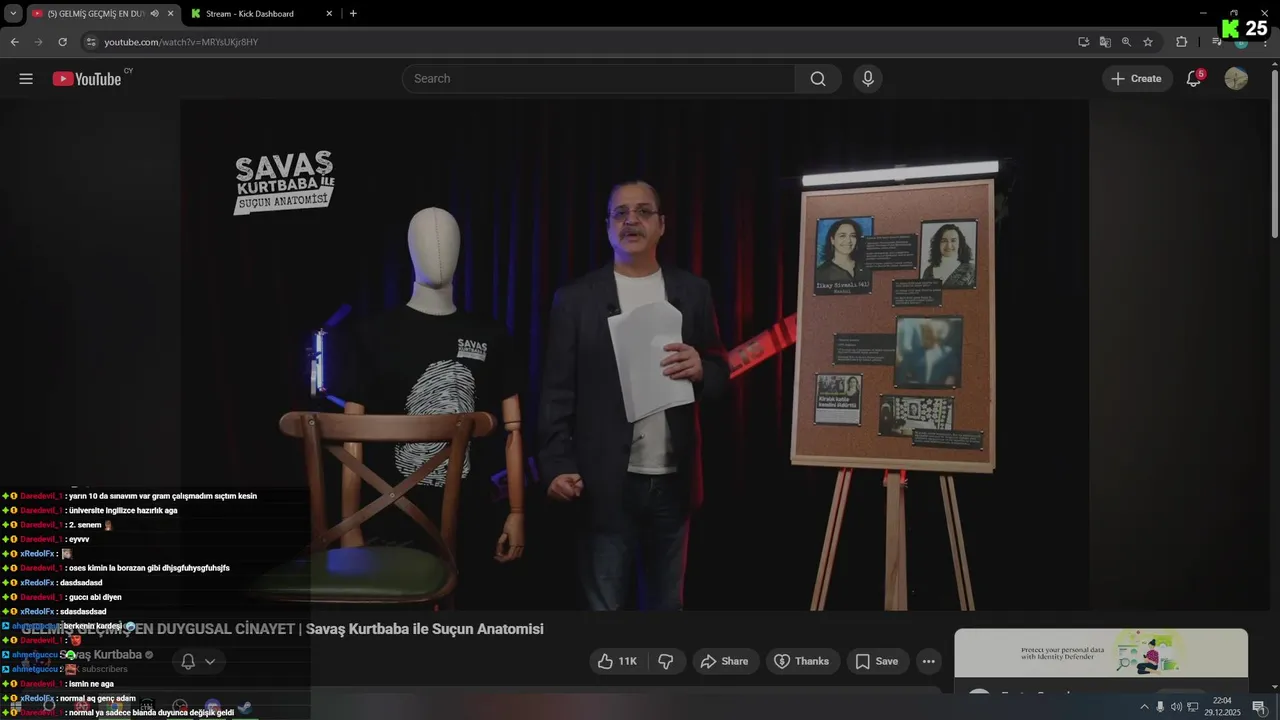Open the zoom magnifier in address bar

point(1126,42)
